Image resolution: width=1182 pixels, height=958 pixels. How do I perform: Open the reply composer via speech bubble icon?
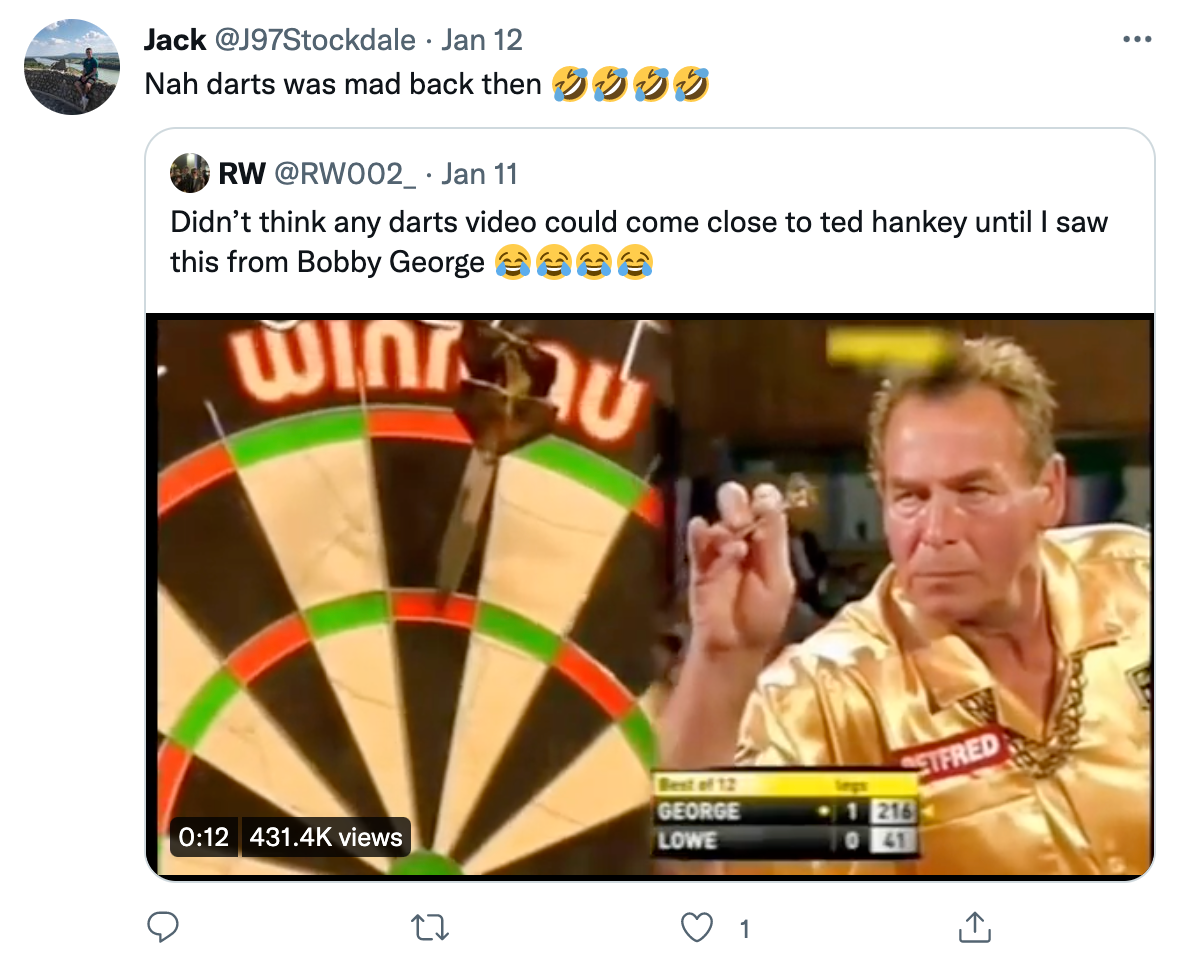tap(163, 928)
